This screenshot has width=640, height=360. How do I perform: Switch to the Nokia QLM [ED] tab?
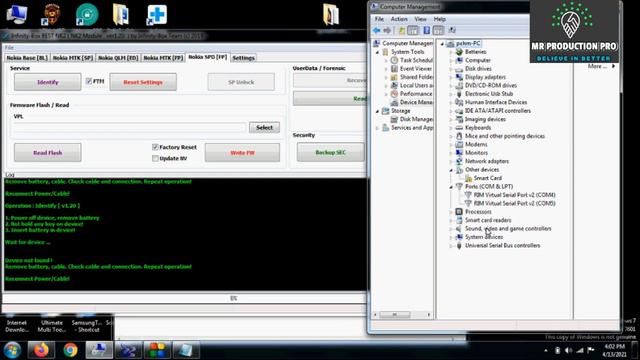118,58
